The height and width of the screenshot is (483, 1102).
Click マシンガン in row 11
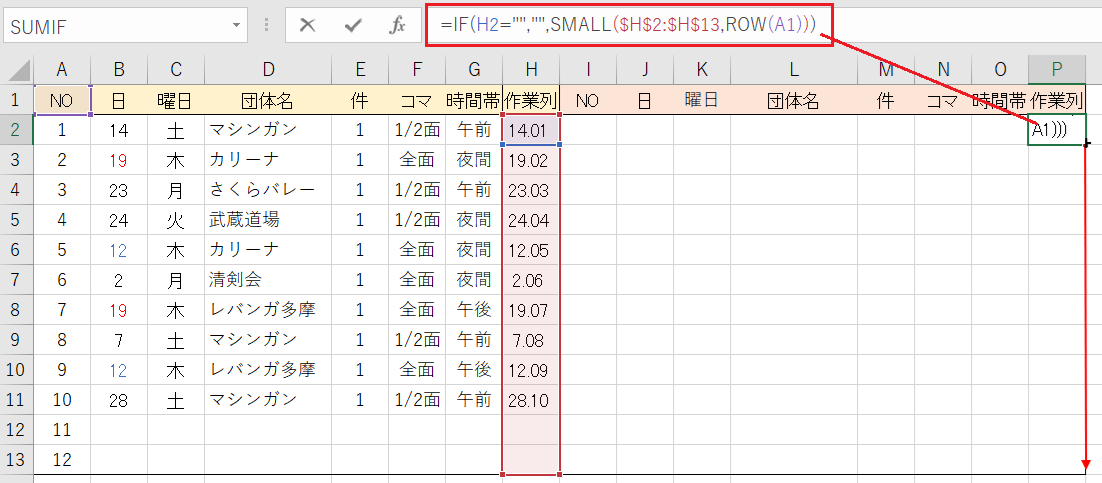[x=268, y=400]
